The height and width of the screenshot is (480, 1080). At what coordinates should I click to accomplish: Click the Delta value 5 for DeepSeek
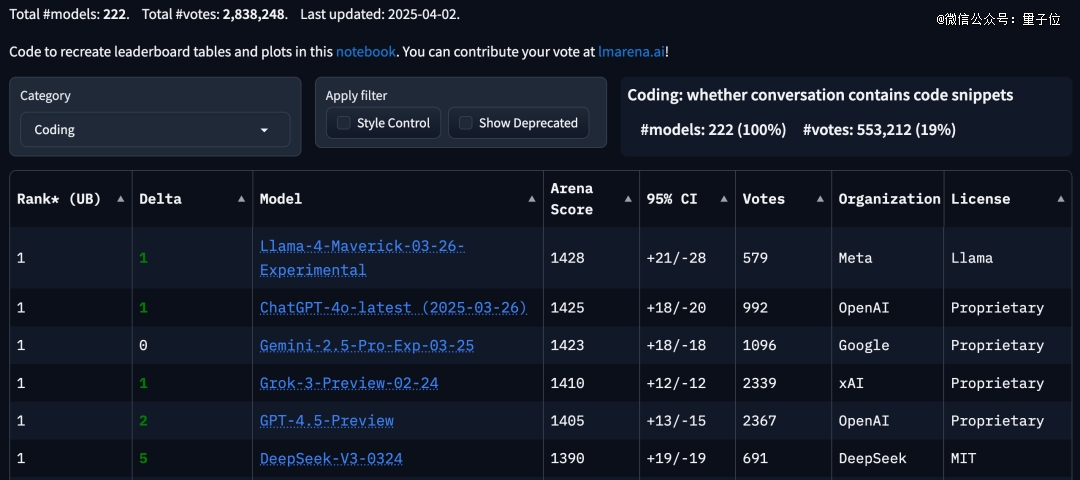(143, 459)
